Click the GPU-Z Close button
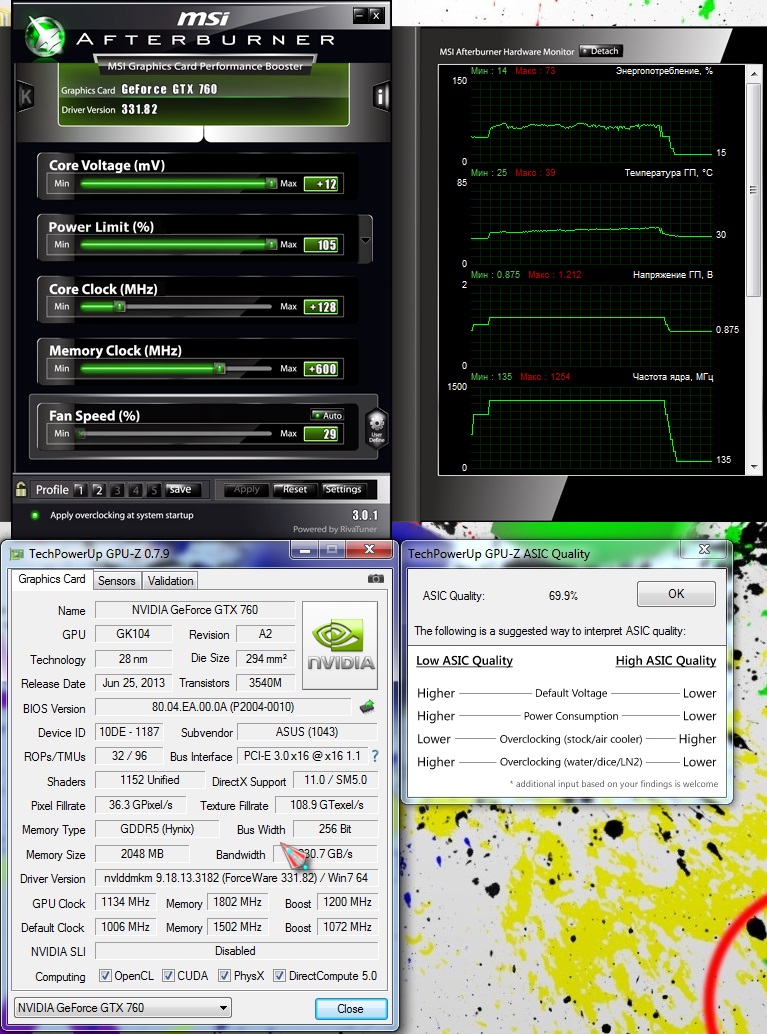 (350, 1008)
